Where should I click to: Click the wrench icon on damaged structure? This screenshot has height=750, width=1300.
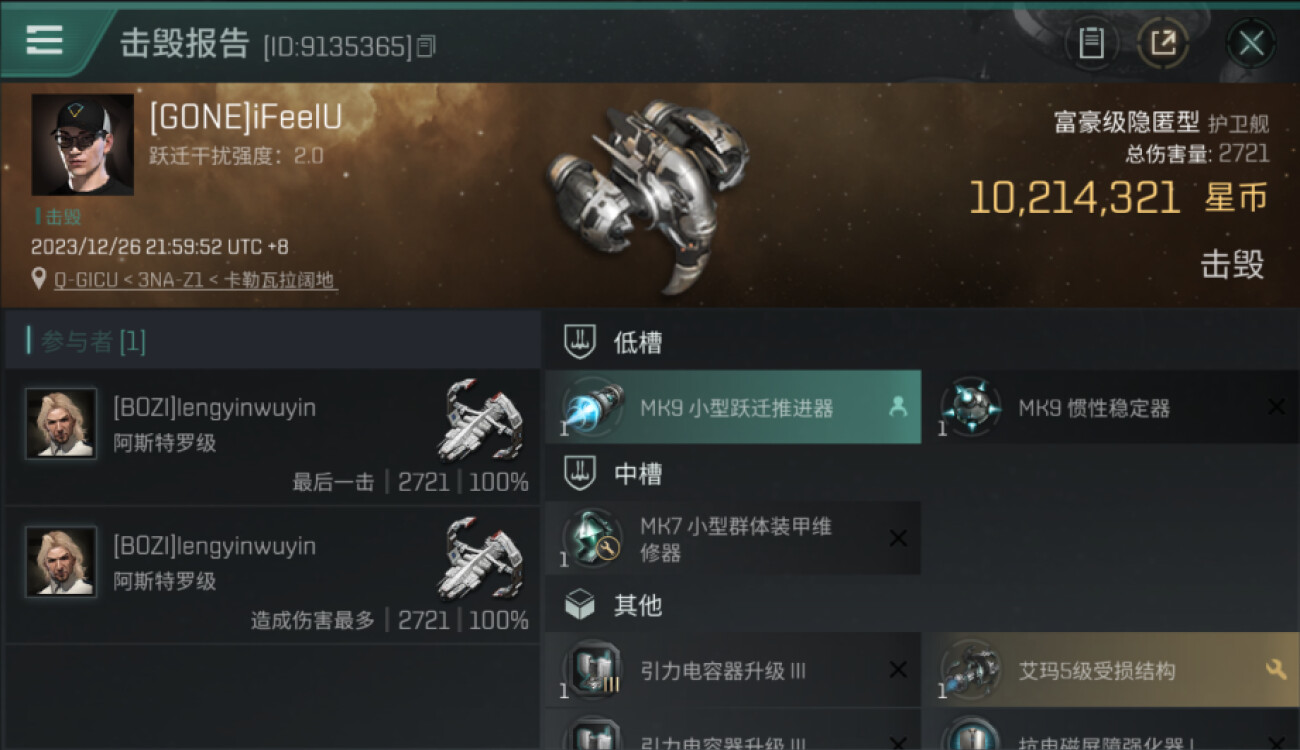(1276, 670)
